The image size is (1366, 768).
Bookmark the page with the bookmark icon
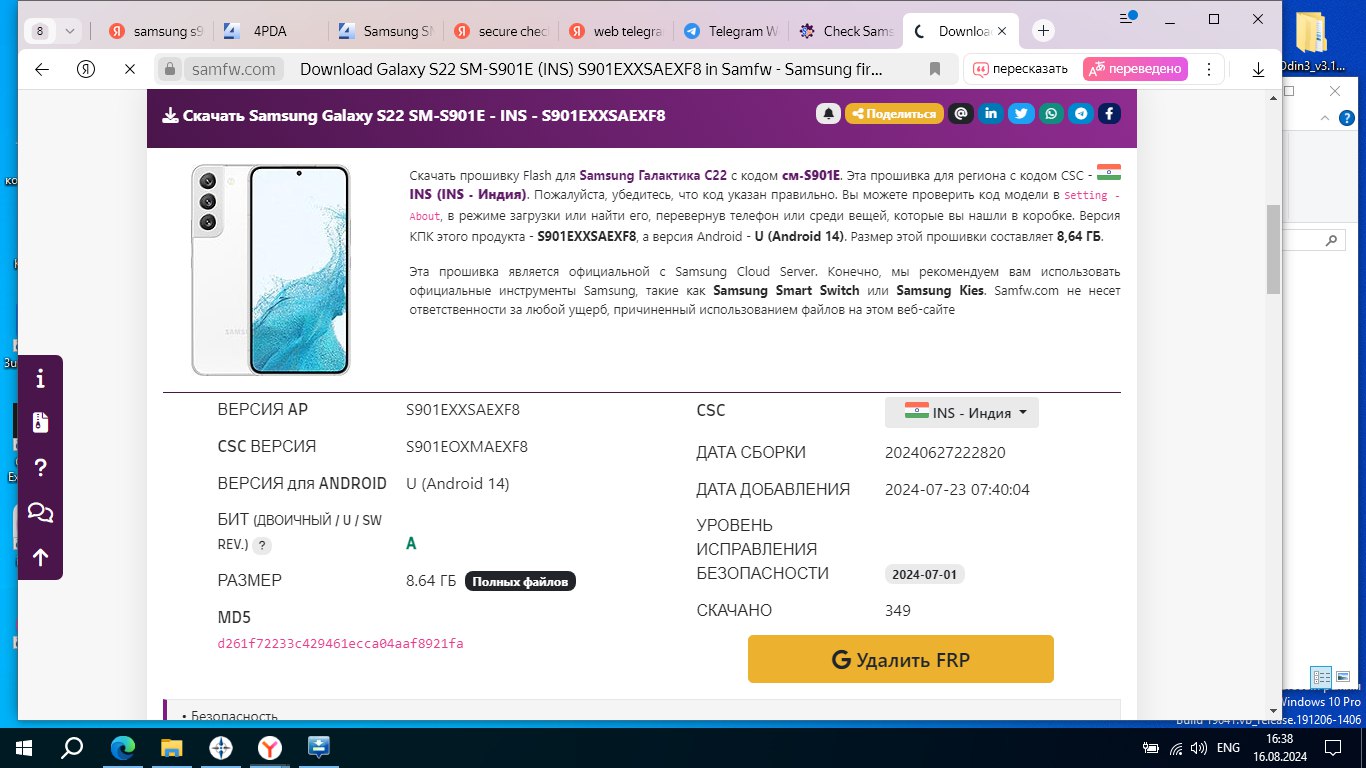click(x=935, y=69)
